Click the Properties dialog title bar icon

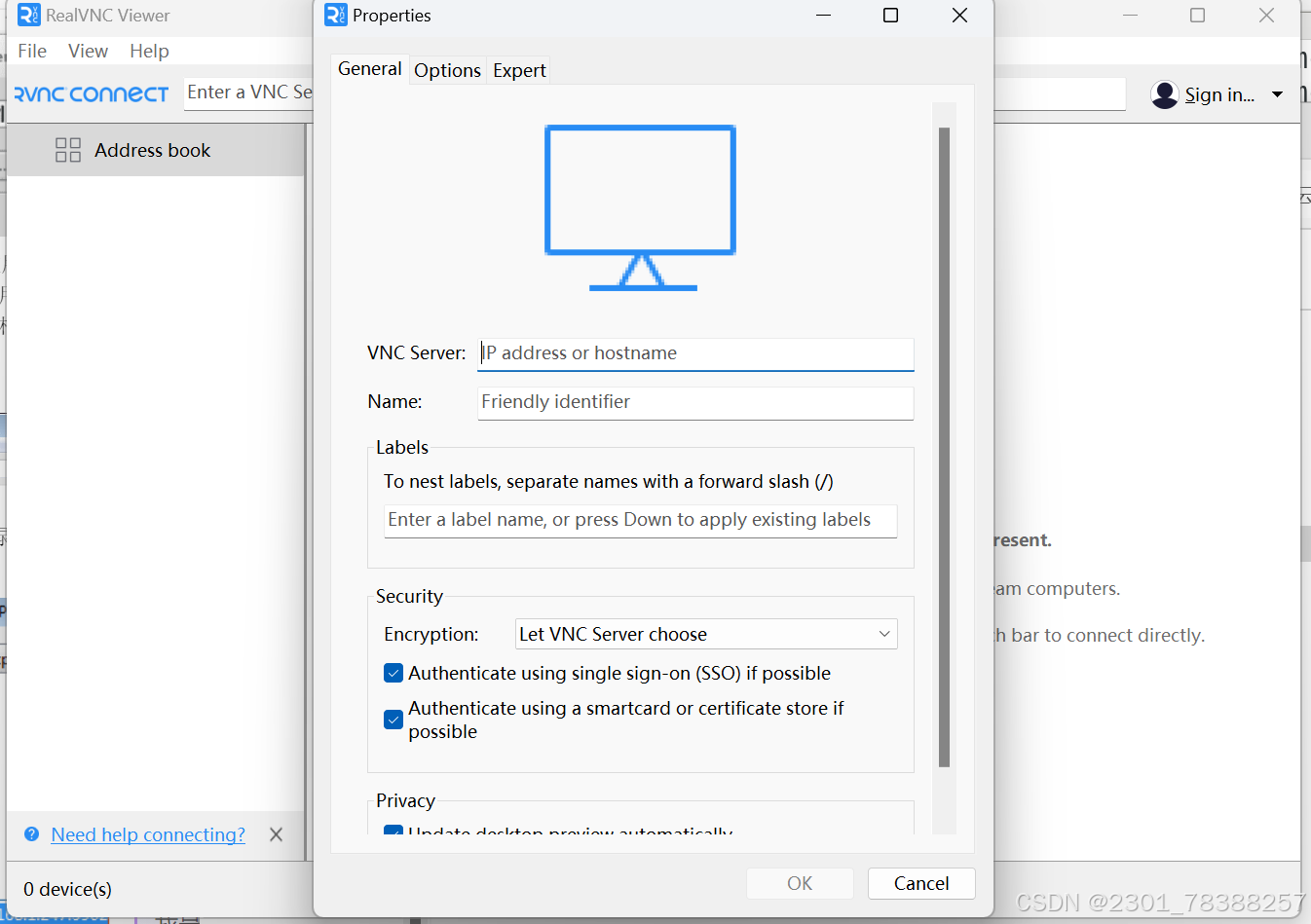point(336,15)
